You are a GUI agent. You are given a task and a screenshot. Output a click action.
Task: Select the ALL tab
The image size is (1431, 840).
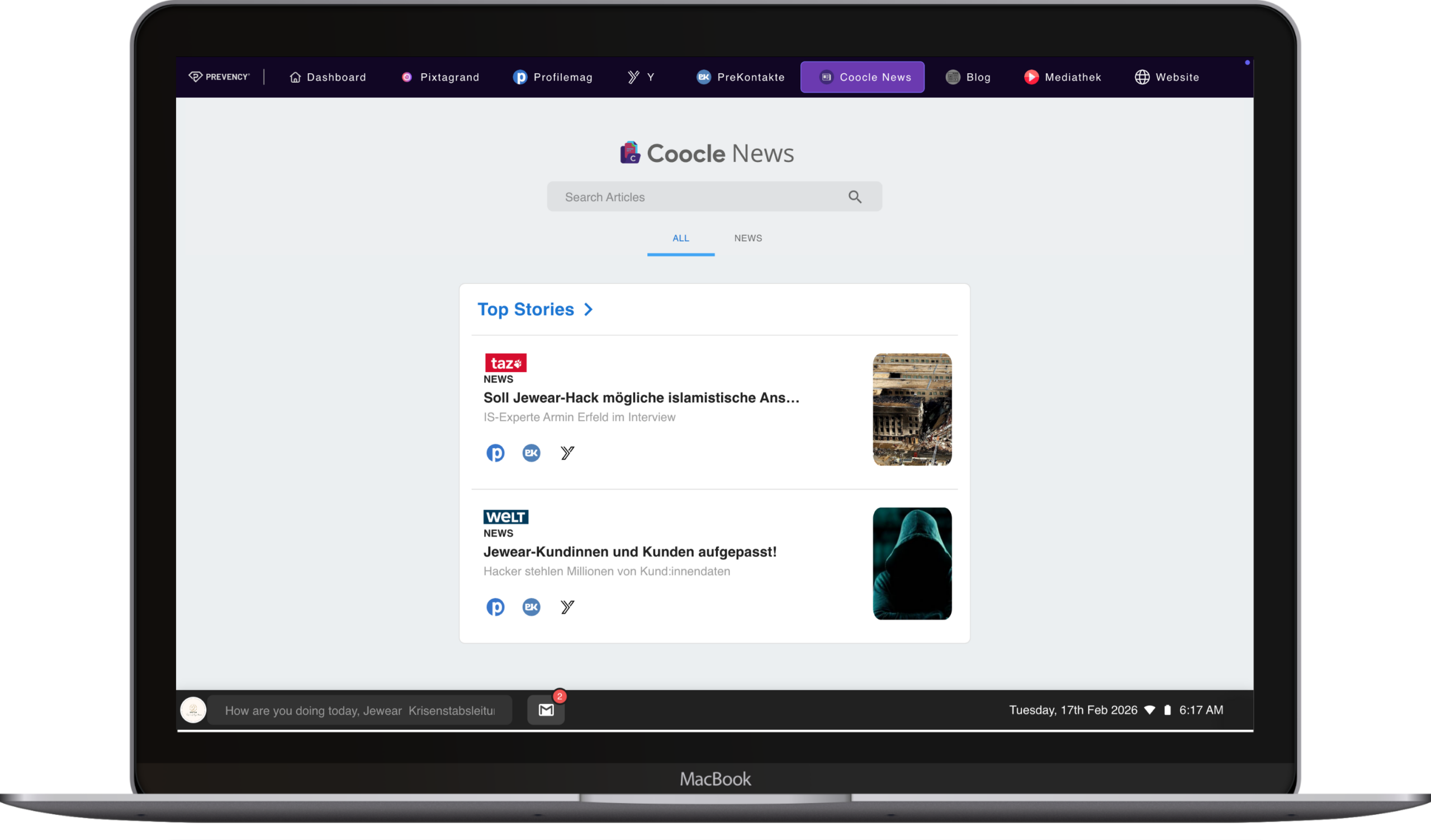pos(680,239)
